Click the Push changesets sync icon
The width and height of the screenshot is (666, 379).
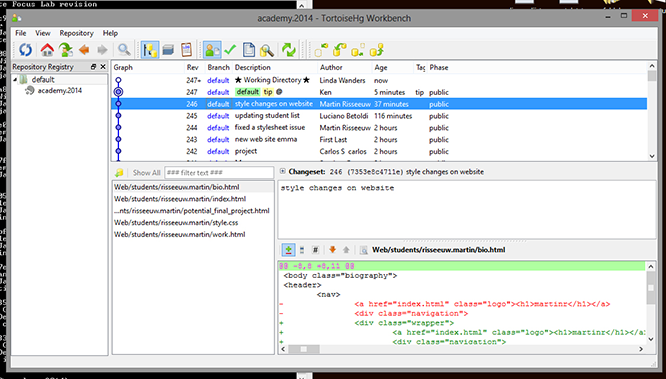coord(376,50)
